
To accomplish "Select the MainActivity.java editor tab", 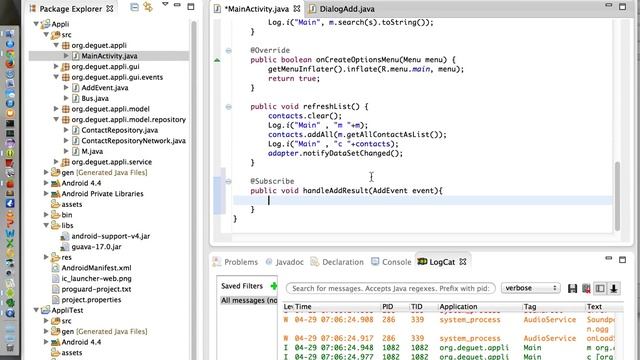I will [x=257, y=9].
